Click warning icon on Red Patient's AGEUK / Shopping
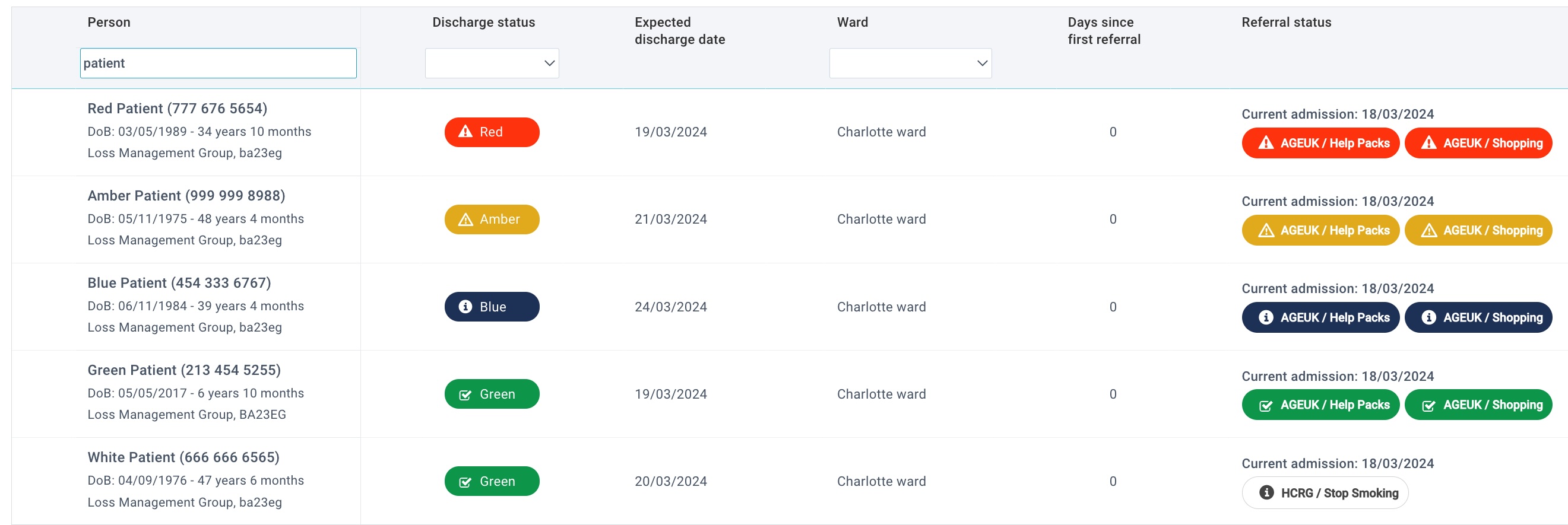Viewport: 1568px width, 525px height. 1428,143
